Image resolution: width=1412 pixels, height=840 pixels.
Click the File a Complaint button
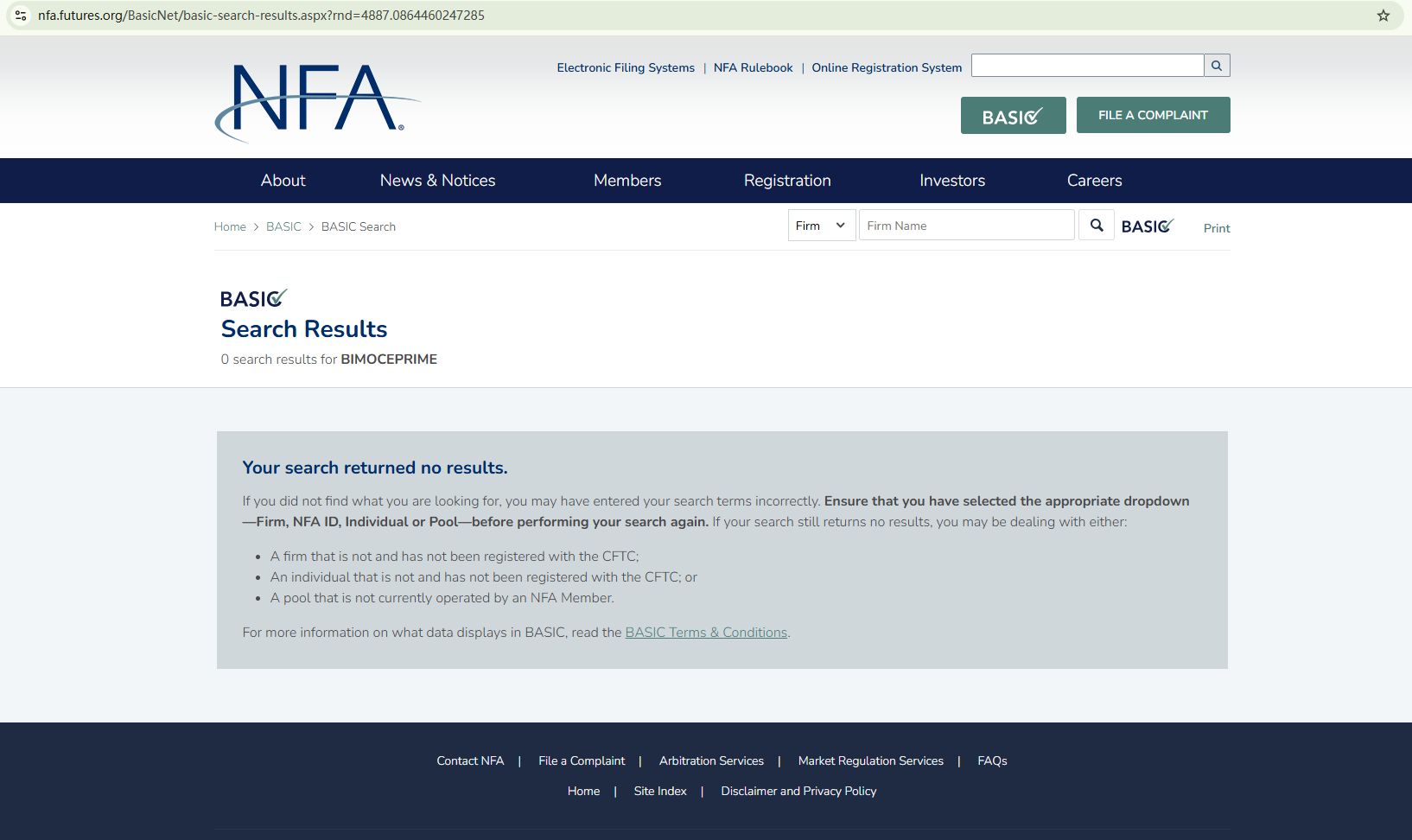coord(1153,115)
